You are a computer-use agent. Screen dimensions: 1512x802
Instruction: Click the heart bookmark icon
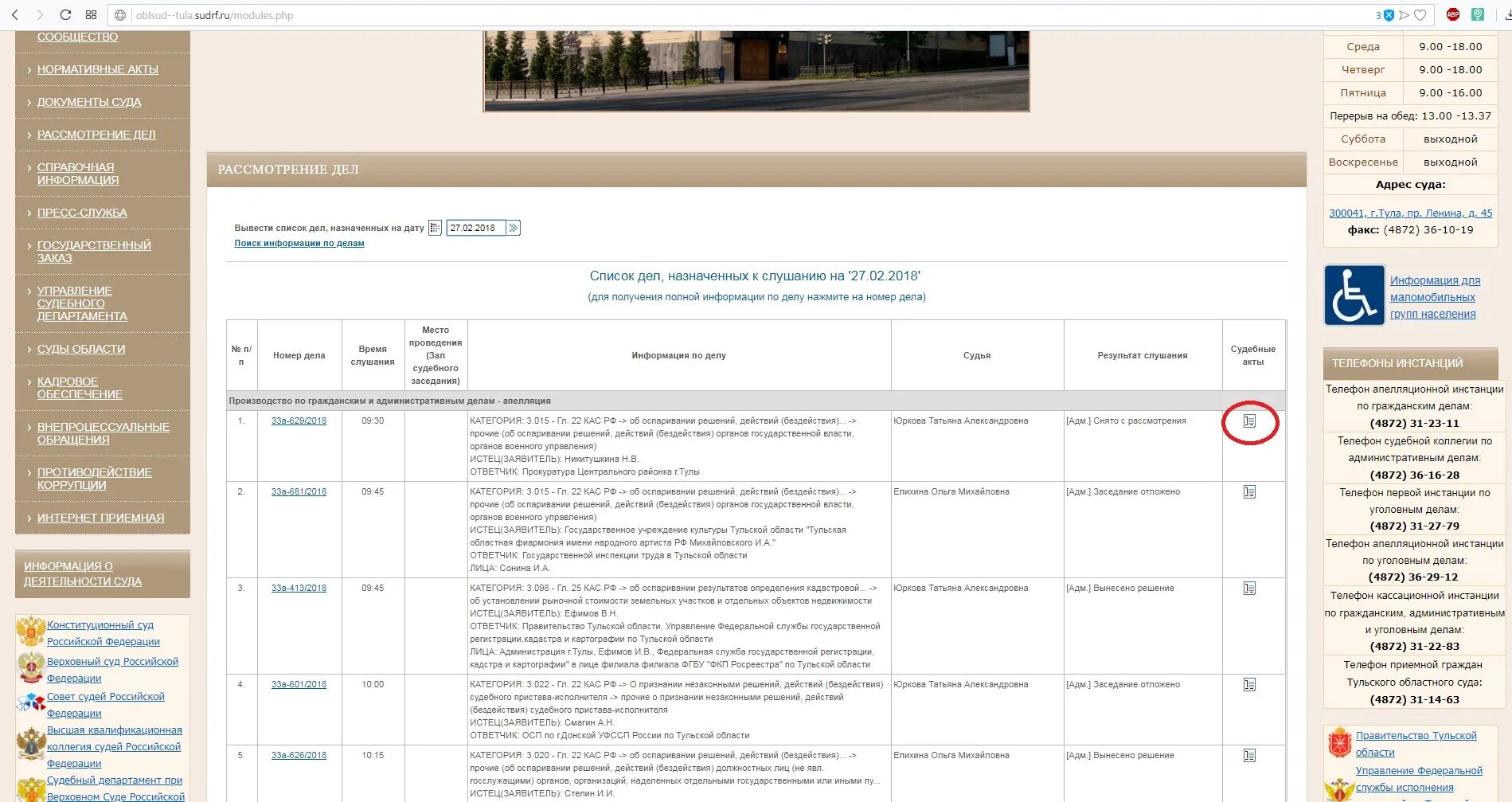pyautogui.click(x=1420, y=15)
